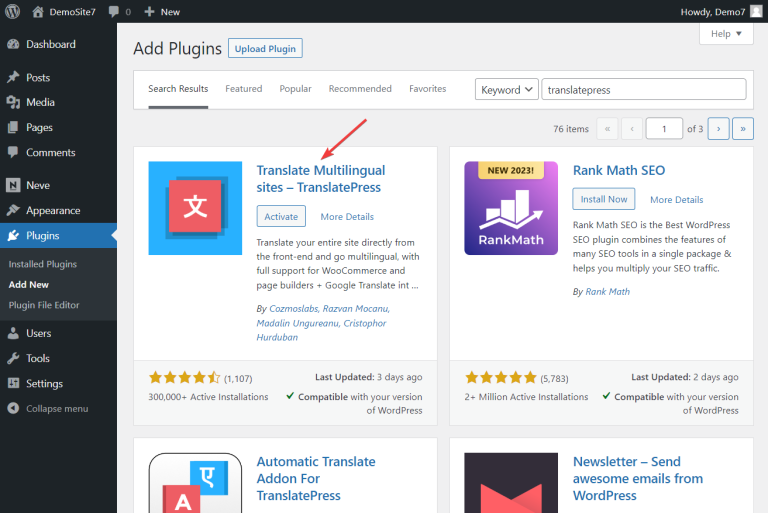Go to next page of results

718,129
